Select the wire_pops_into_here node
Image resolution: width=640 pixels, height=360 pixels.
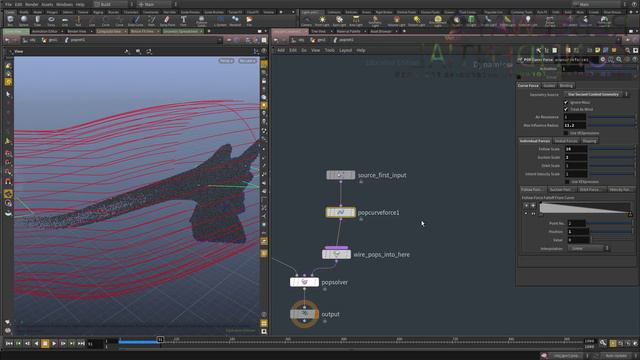tap(336, 254)
